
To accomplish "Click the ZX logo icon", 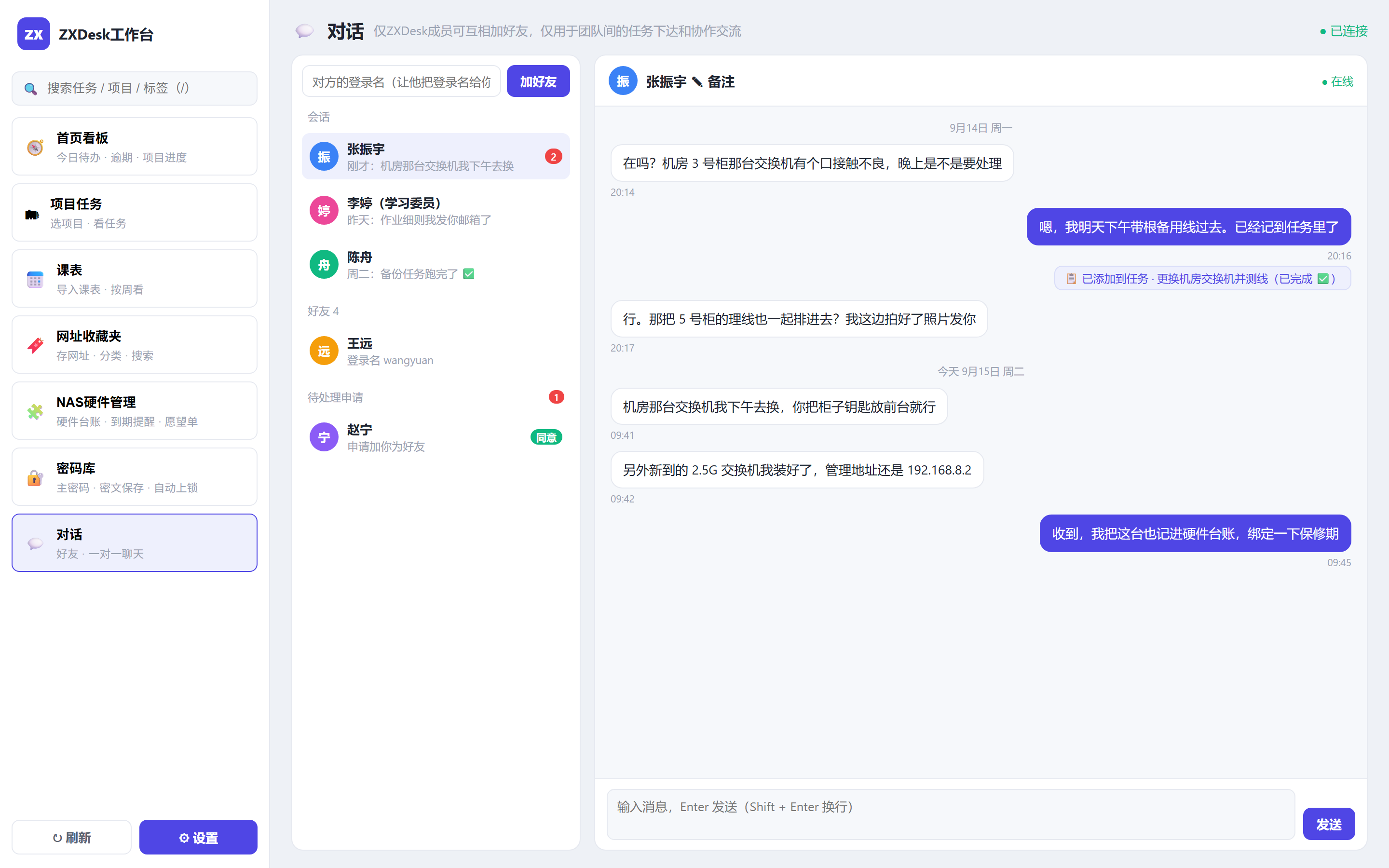I will pos(34,34).
